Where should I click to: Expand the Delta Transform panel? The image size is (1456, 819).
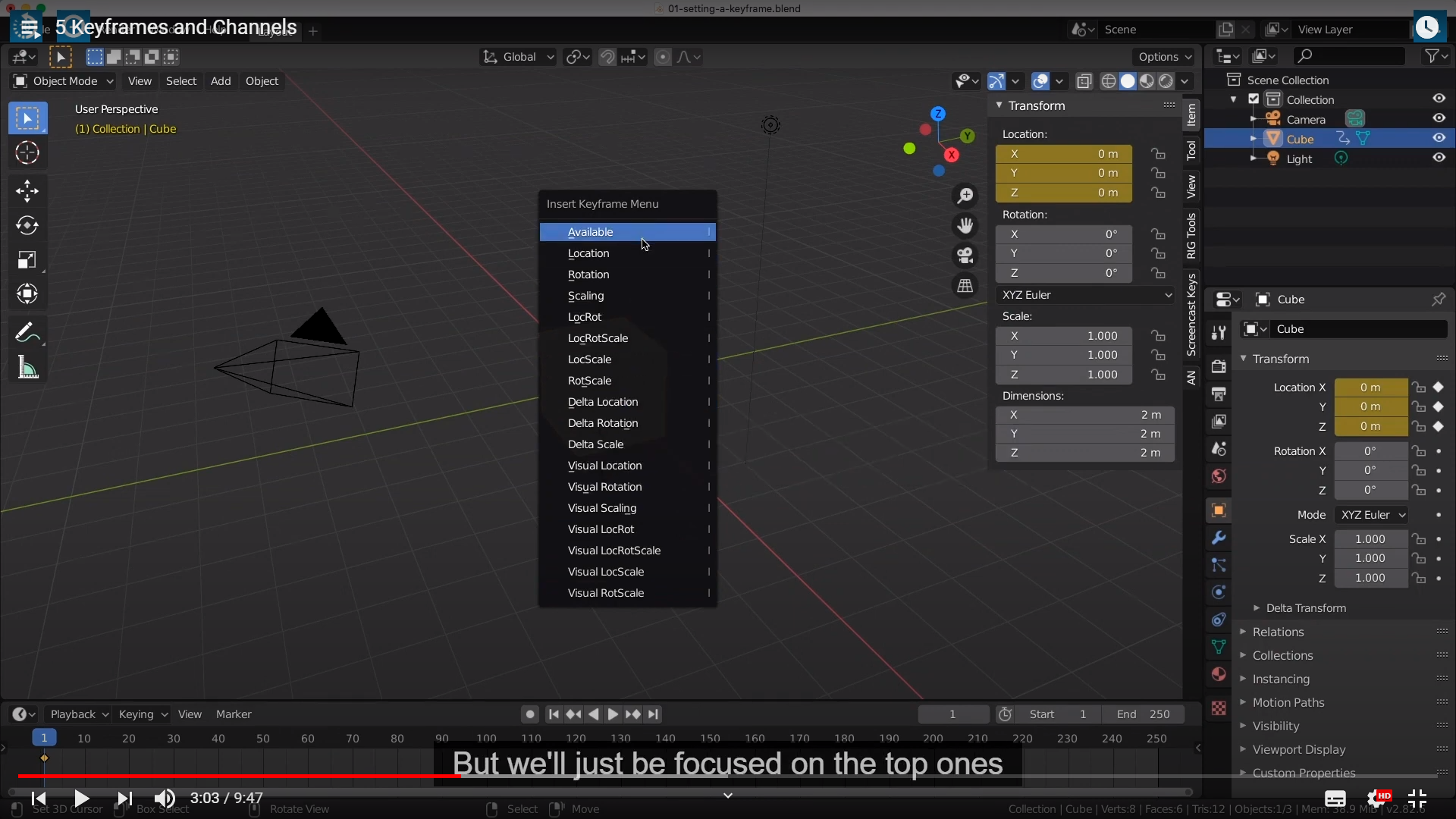click(1305, 608)
